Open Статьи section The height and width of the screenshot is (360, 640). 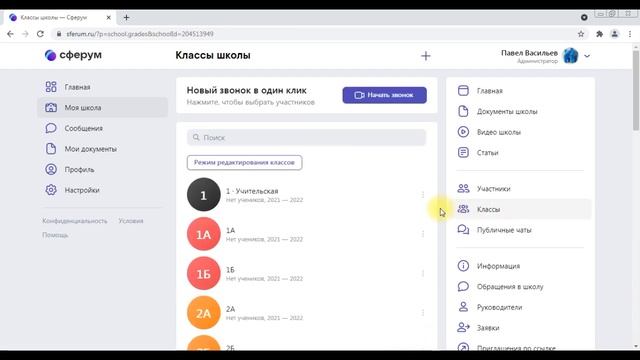coord(478,153)
